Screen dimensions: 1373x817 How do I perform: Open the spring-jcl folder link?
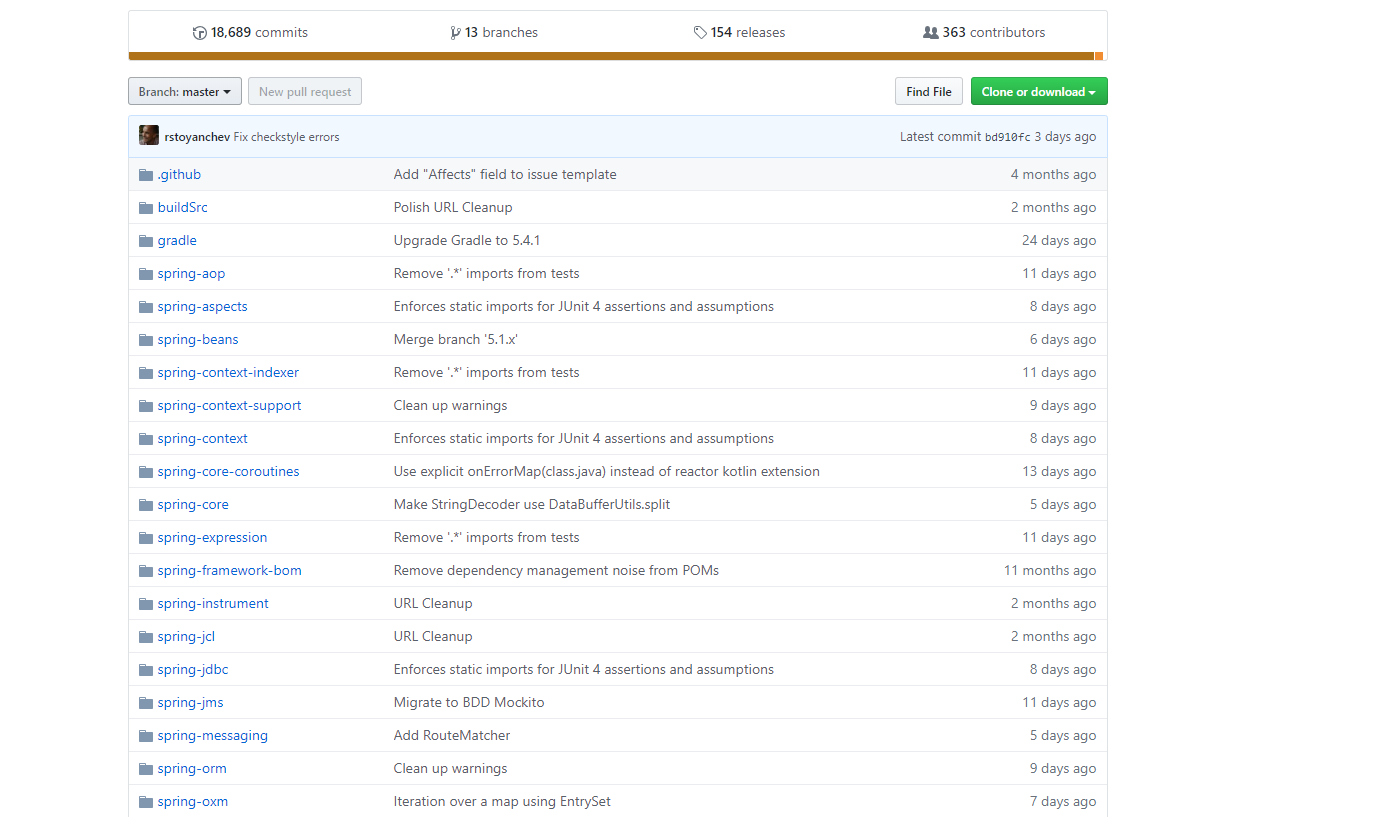tap(186, 637)
